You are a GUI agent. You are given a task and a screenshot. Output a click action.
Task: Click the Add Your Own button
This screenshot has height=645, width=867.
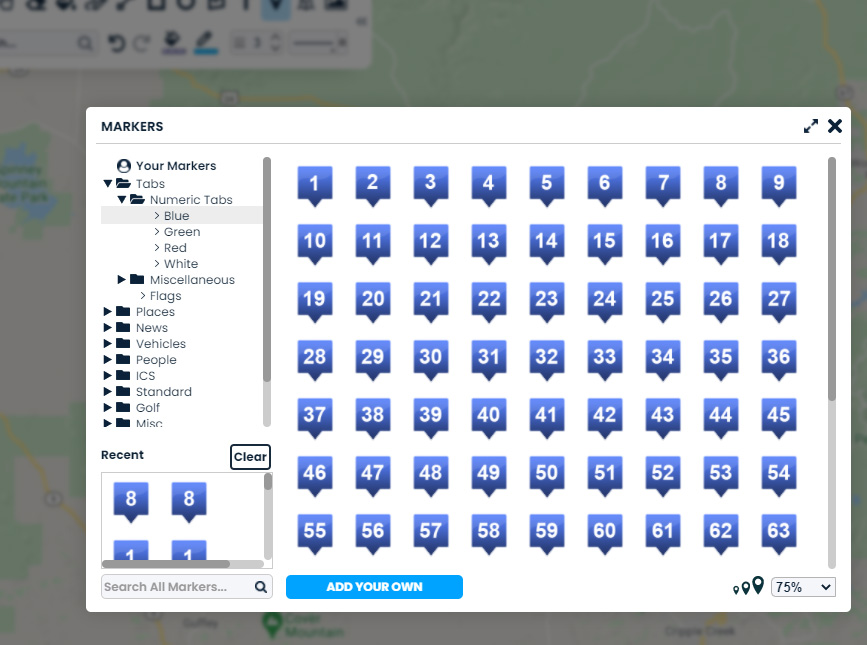pos(374,587)
